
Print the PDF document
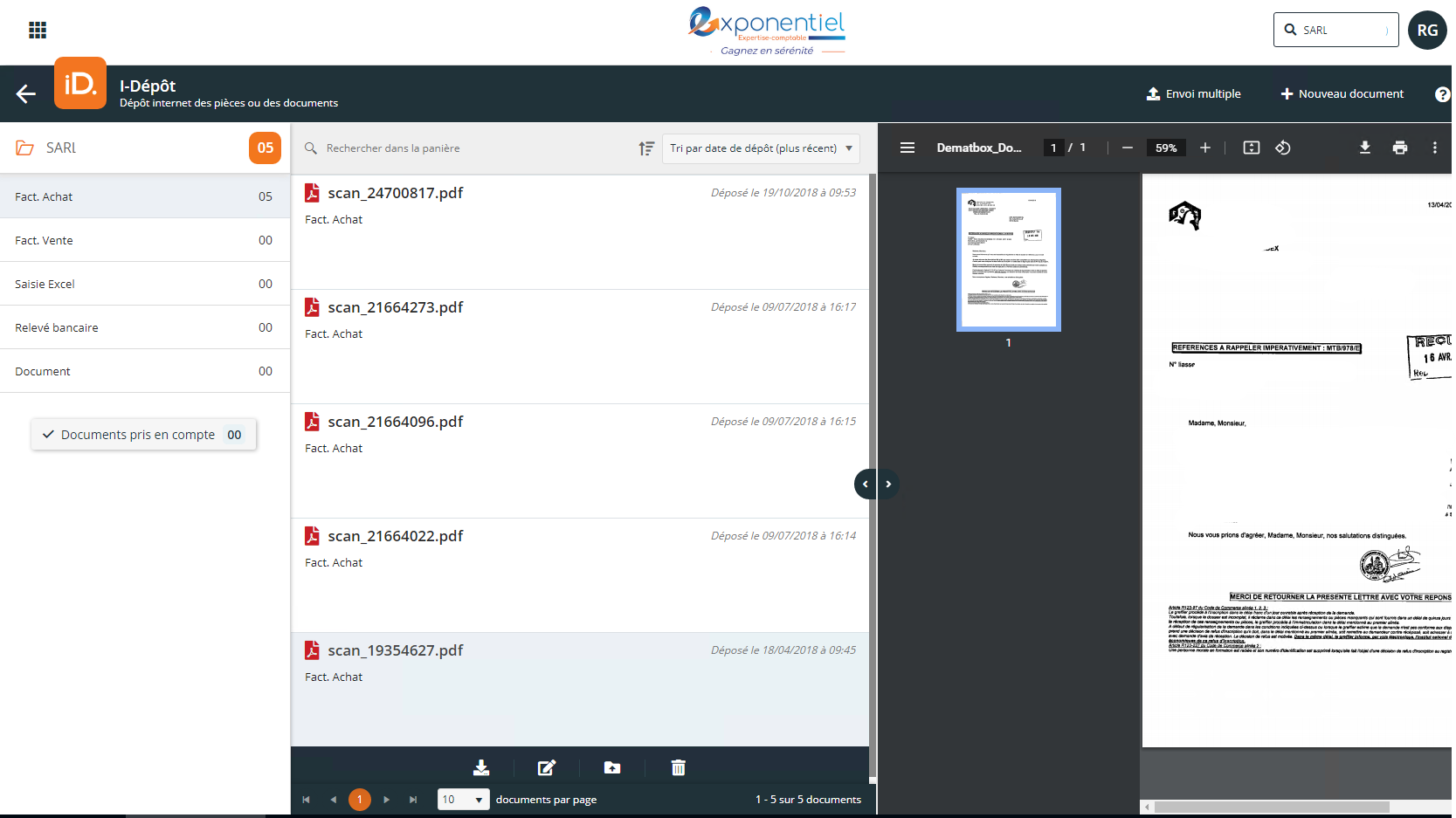pyautogui.click(x=1400, y=148)
